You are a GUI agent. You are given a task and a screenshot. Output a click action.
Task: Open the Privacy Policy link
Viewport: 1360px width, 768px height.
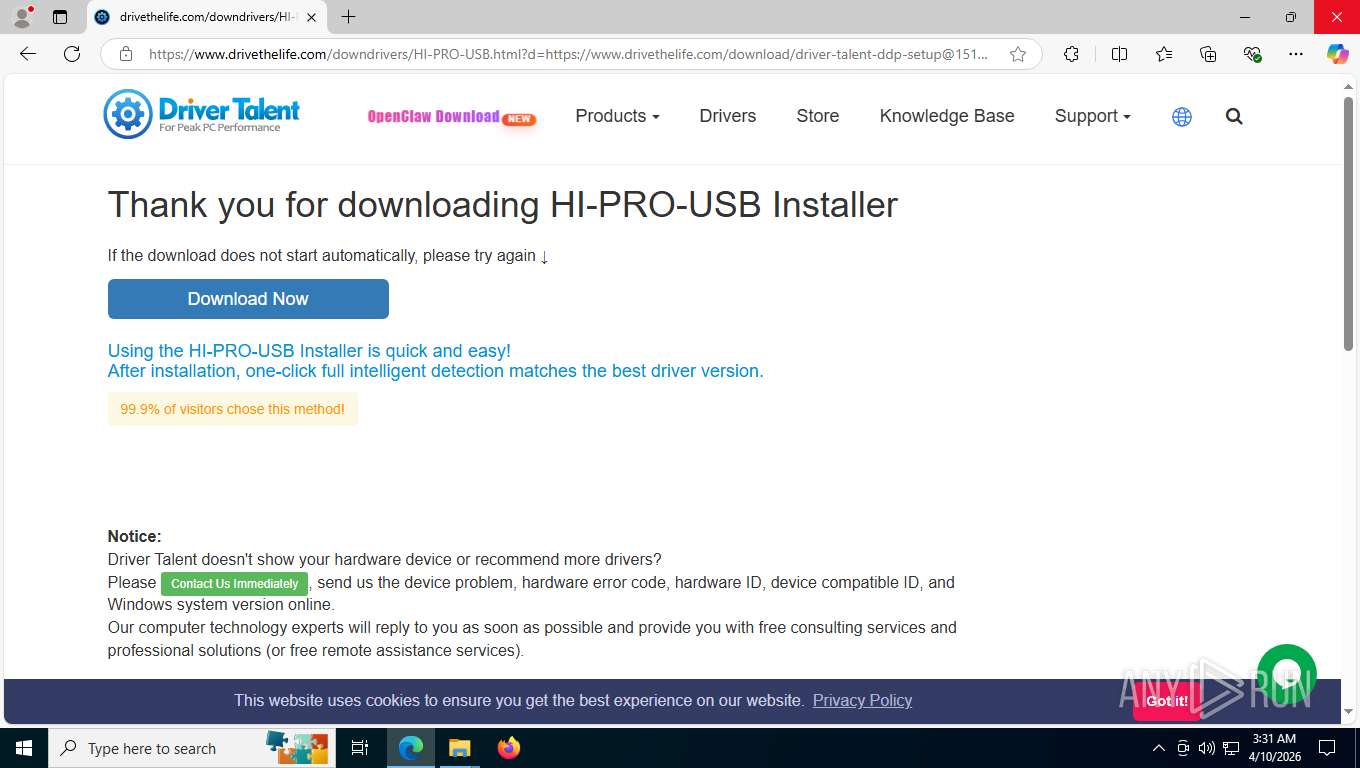(x=862, y=700)
